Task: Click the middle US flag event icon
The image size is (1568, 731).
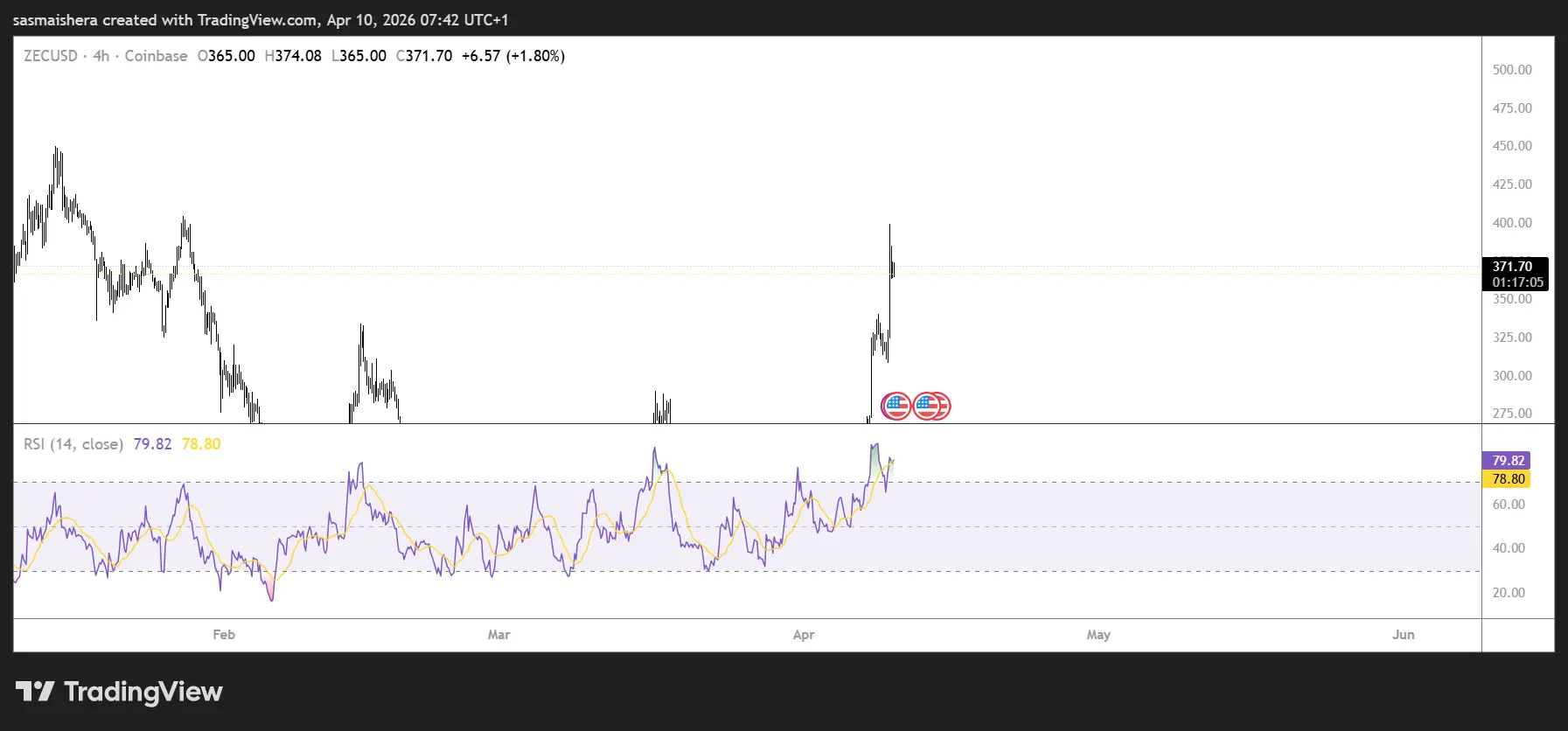Action: pos(926,406)
